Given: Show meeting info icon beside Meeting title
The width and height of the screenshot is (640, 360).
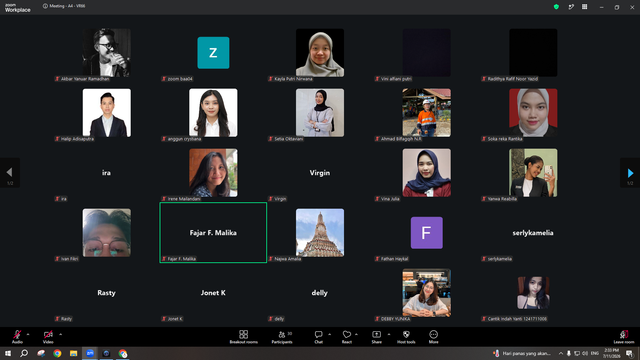Looking at the screenshot, I should click(45, 6).
